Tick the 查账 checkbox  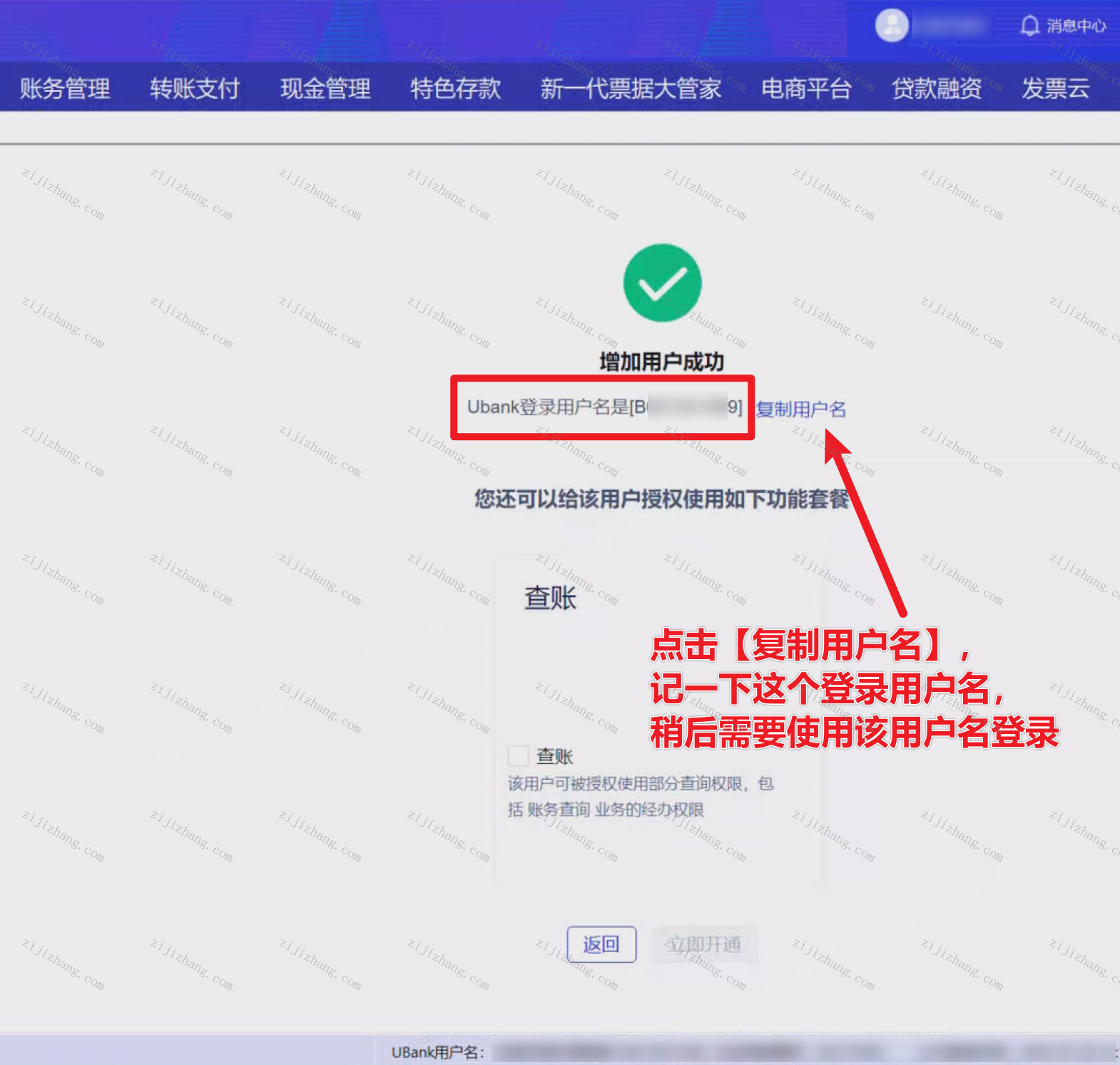[x=519, y=755]
